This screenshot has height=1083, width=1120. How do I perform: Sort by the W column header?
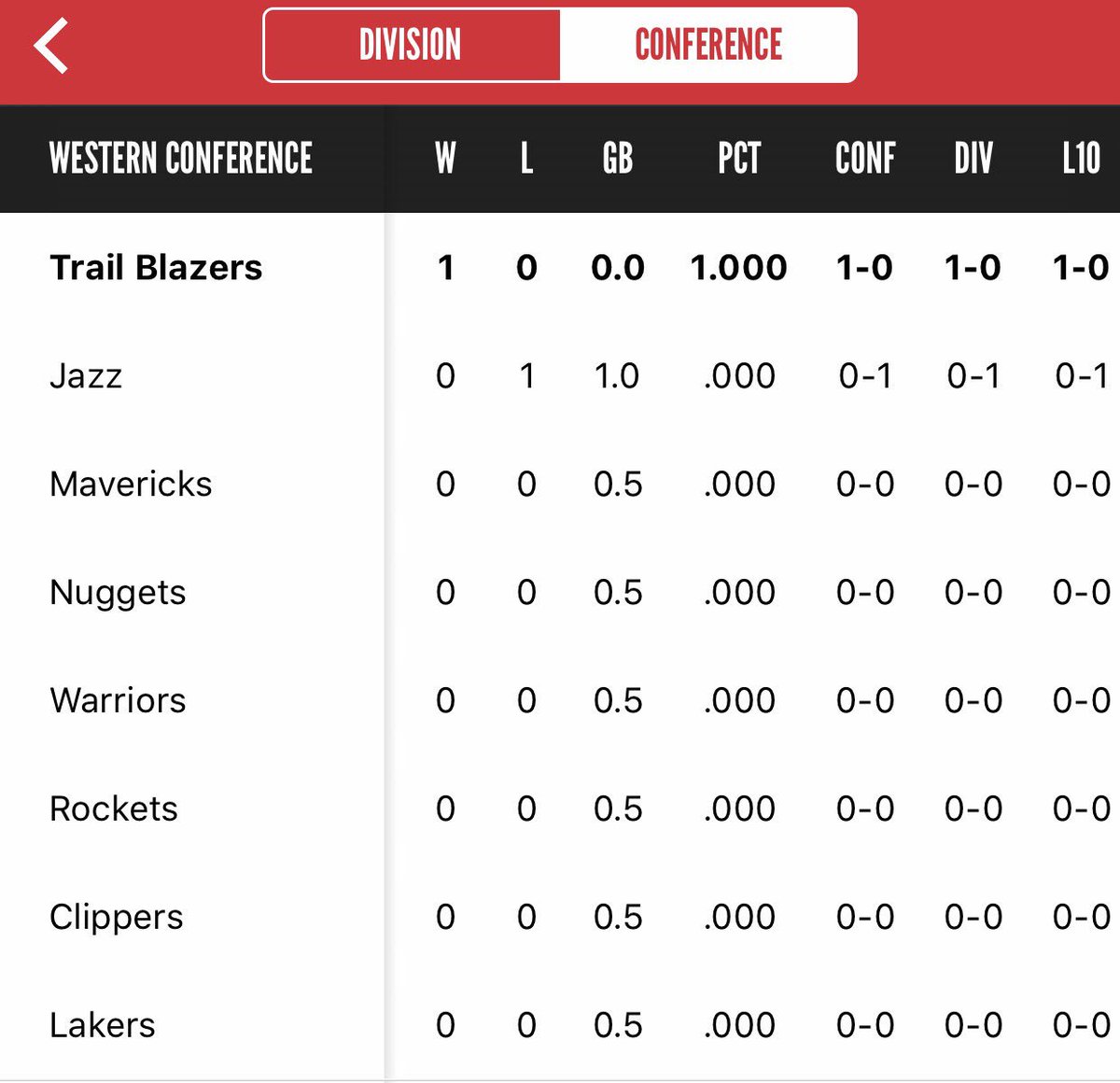coord(445,159)
